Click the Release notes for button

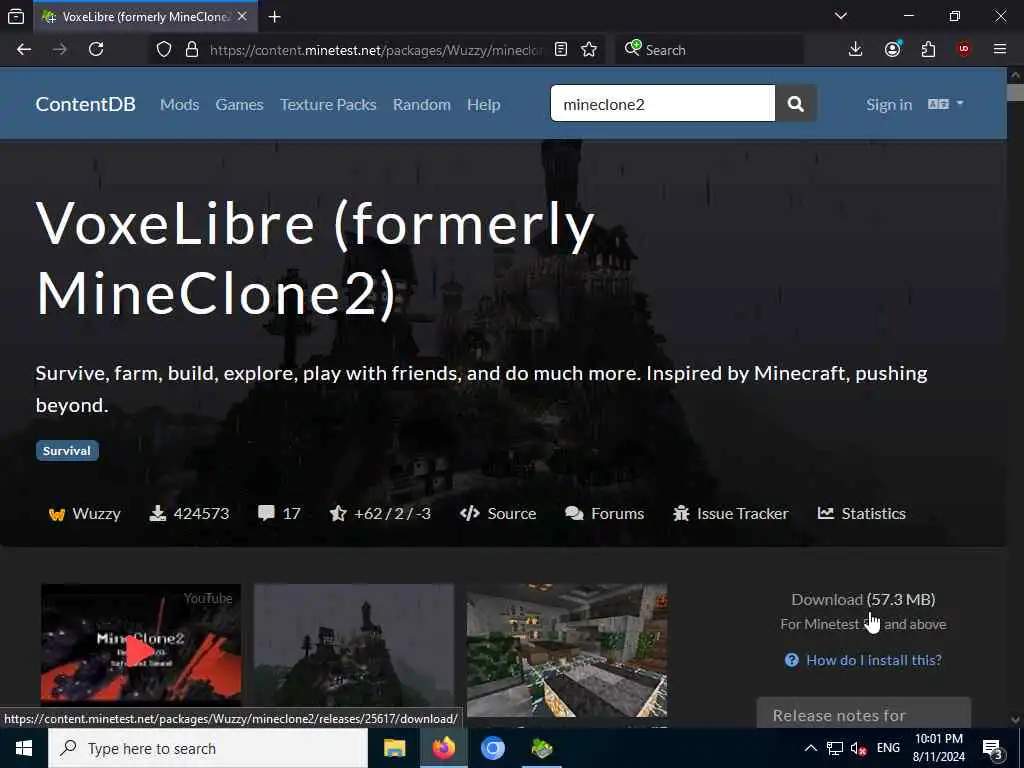863,714
